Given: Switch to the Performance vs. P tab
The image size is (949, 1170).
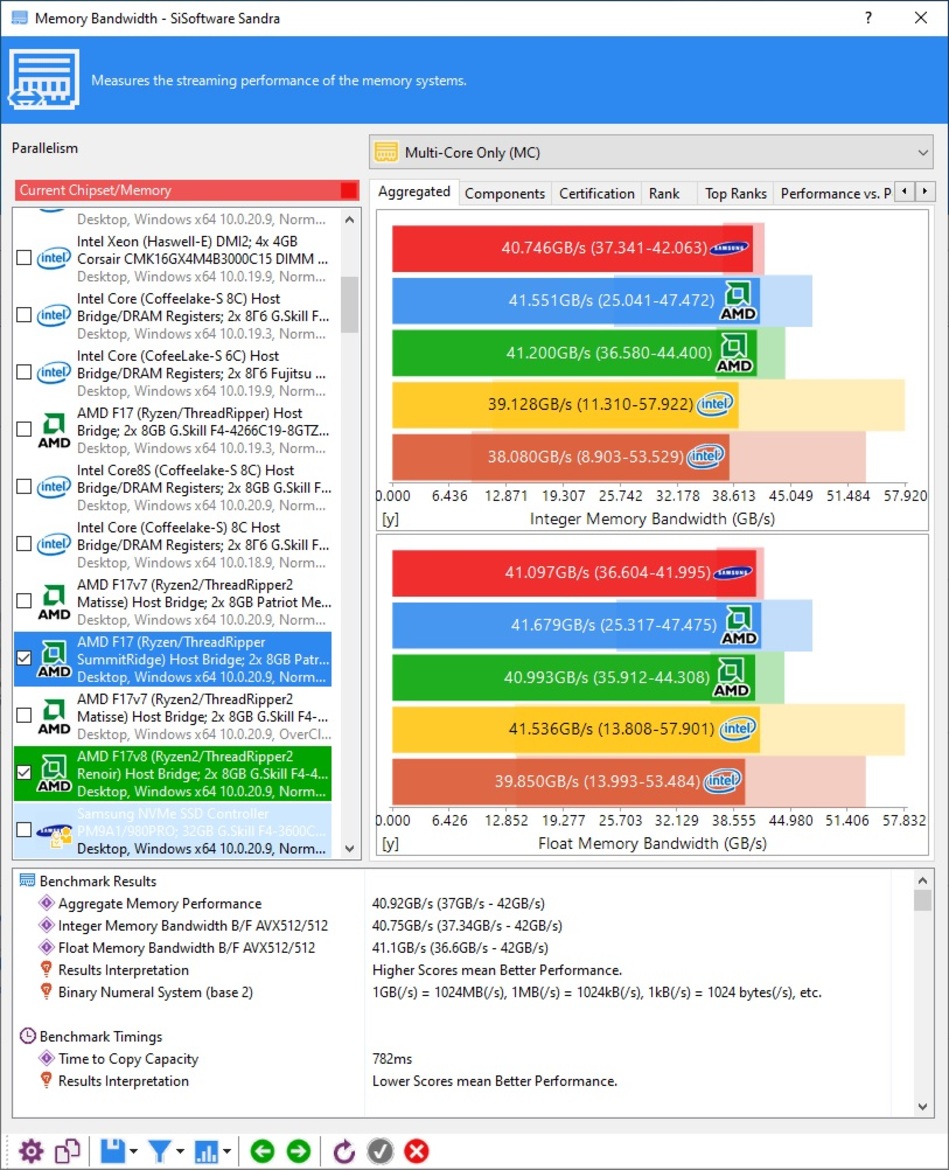Looking at the screenshot, I should tap(835, 193).
